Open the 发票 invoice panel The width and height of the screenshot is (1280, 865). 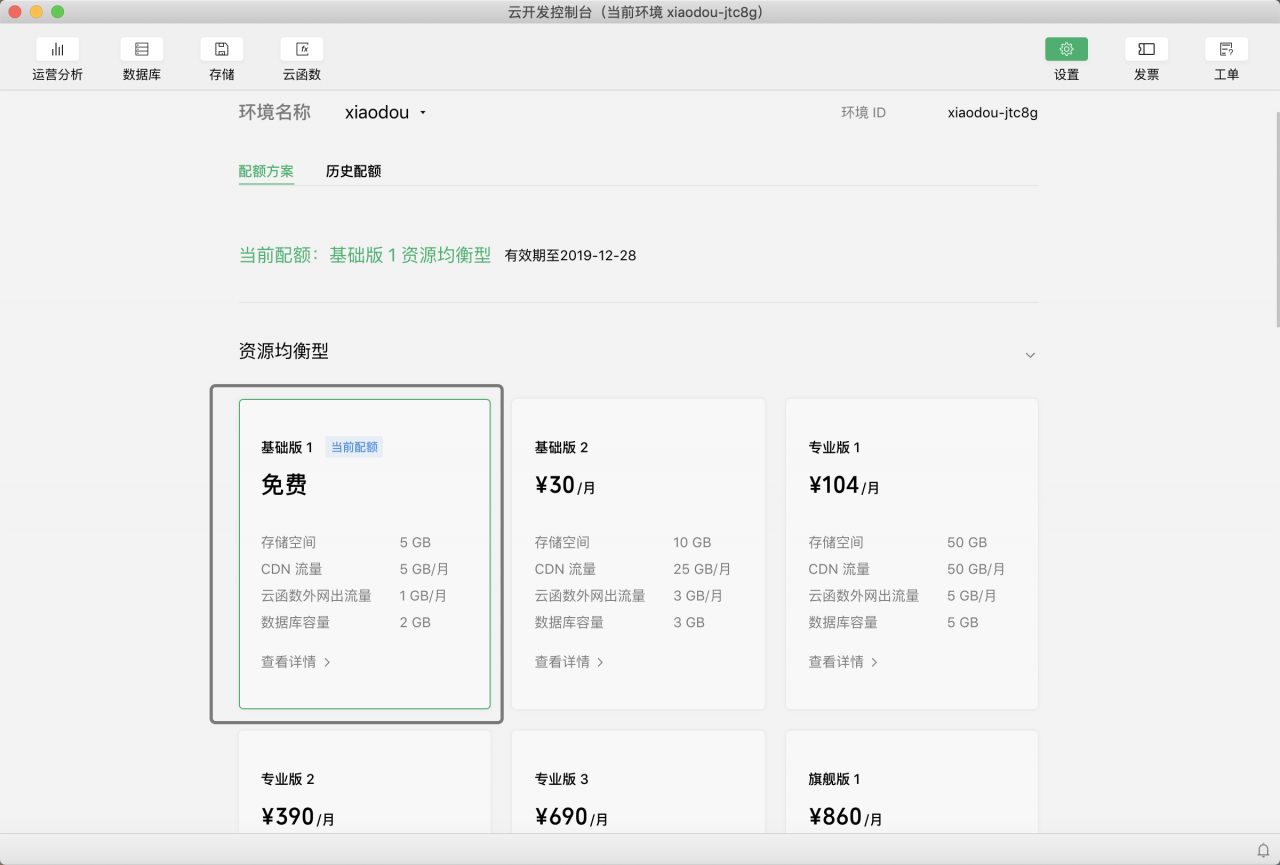coord(1146,58)
